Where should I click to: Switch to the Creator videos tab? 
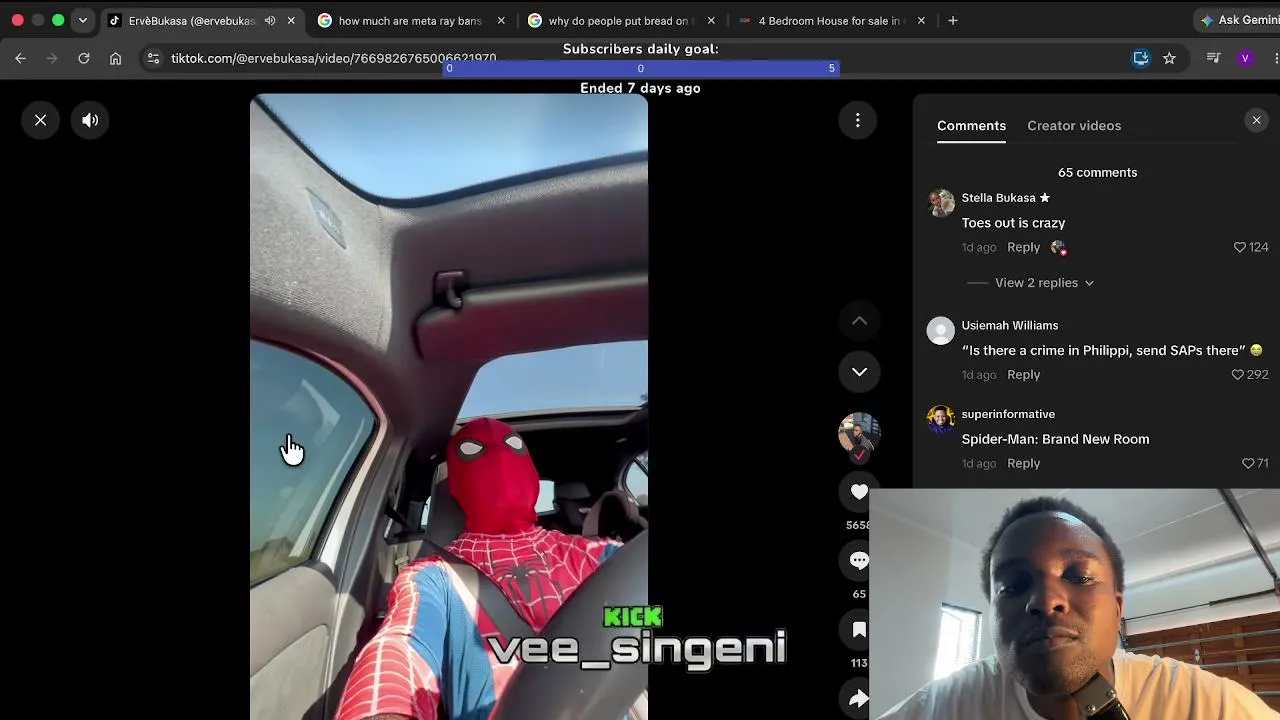(x=1074, y=126)
